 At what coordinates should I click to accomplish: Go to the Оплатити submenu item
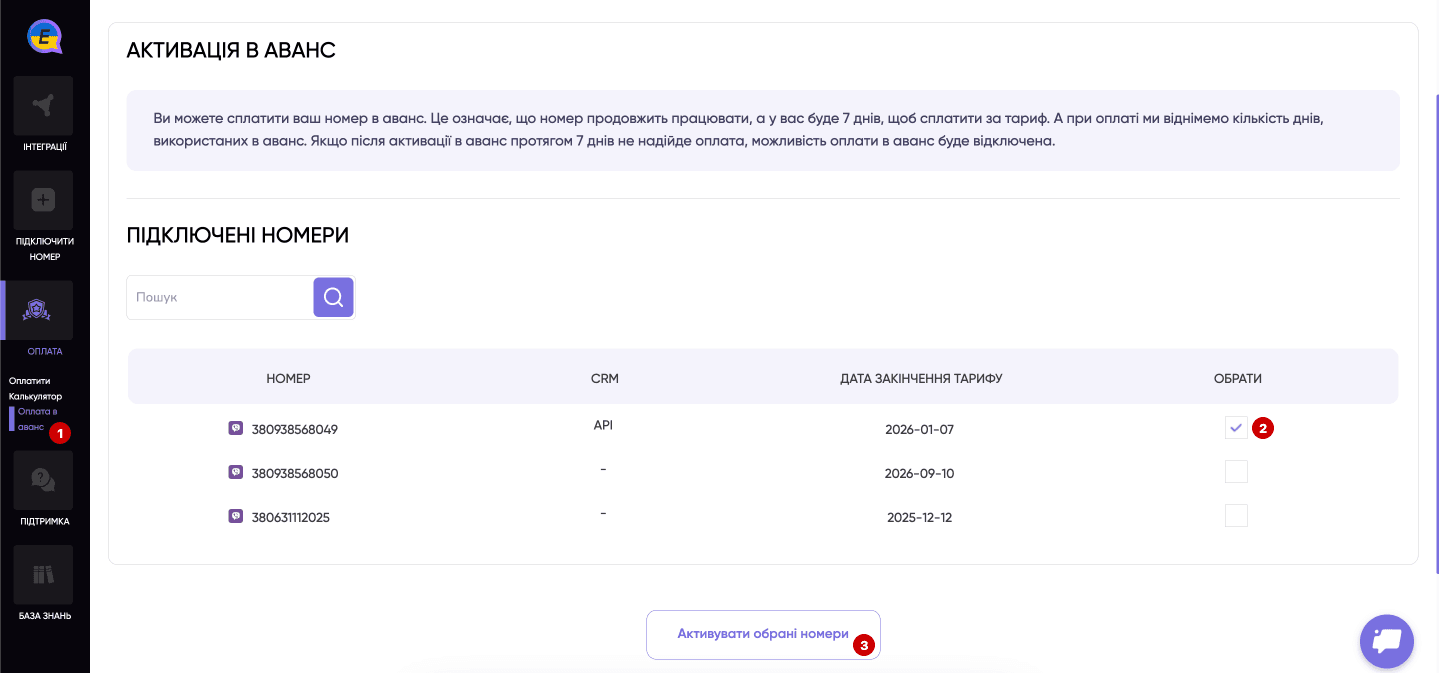click(29, 381)
